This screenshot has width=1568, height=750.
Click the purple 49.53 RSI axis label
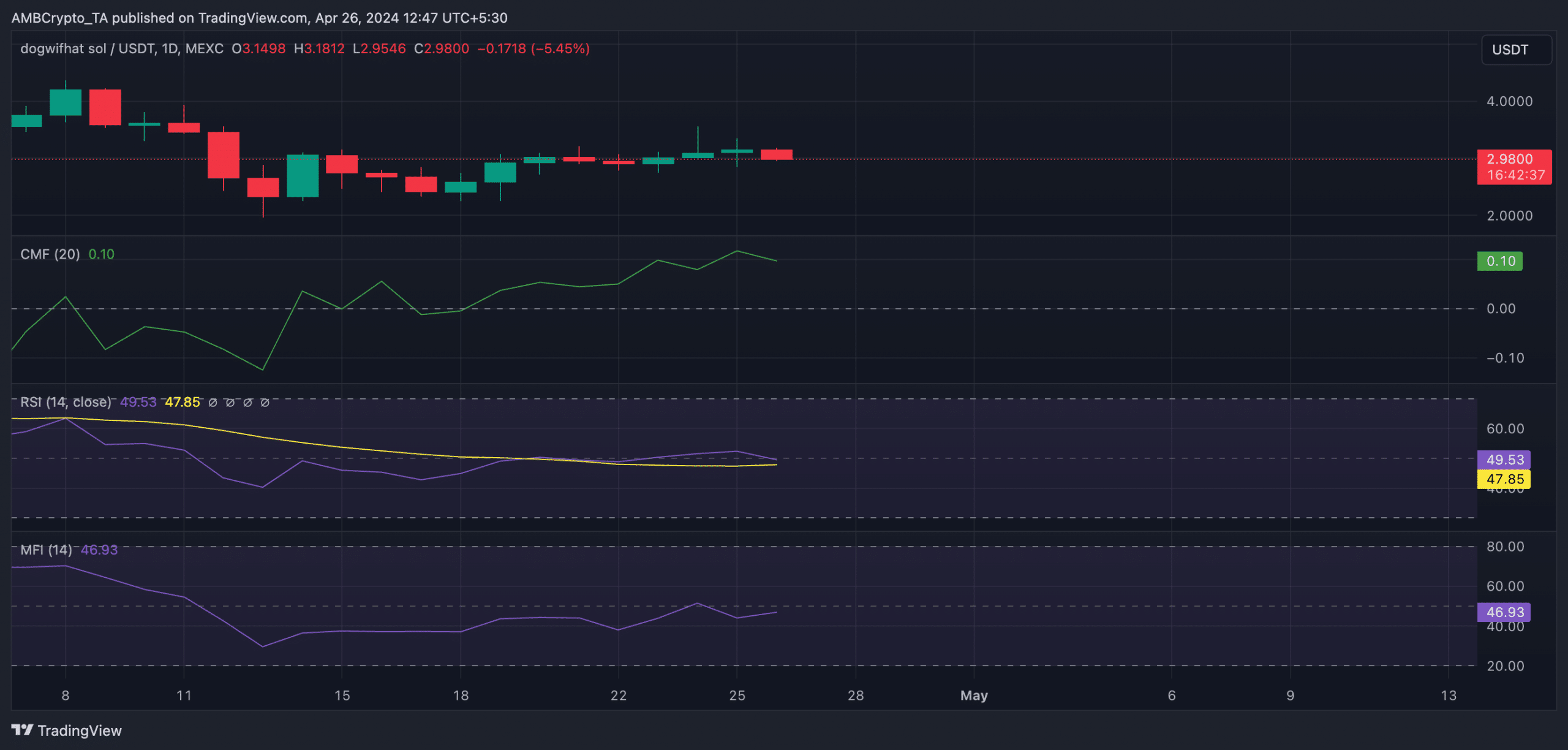tap(1504, 460)
